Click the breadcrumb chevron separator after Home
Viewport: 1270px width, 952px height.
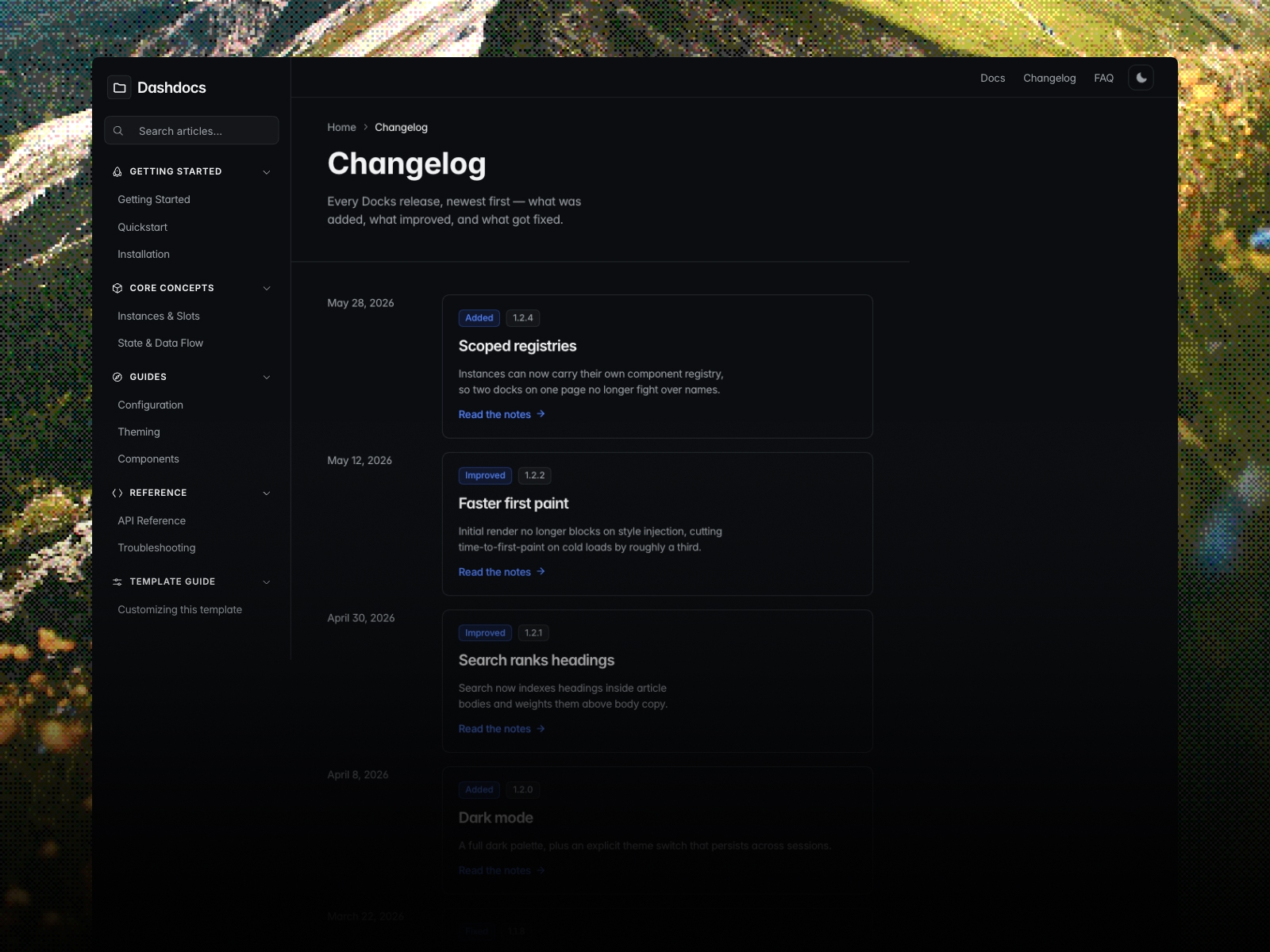point(366,127)
